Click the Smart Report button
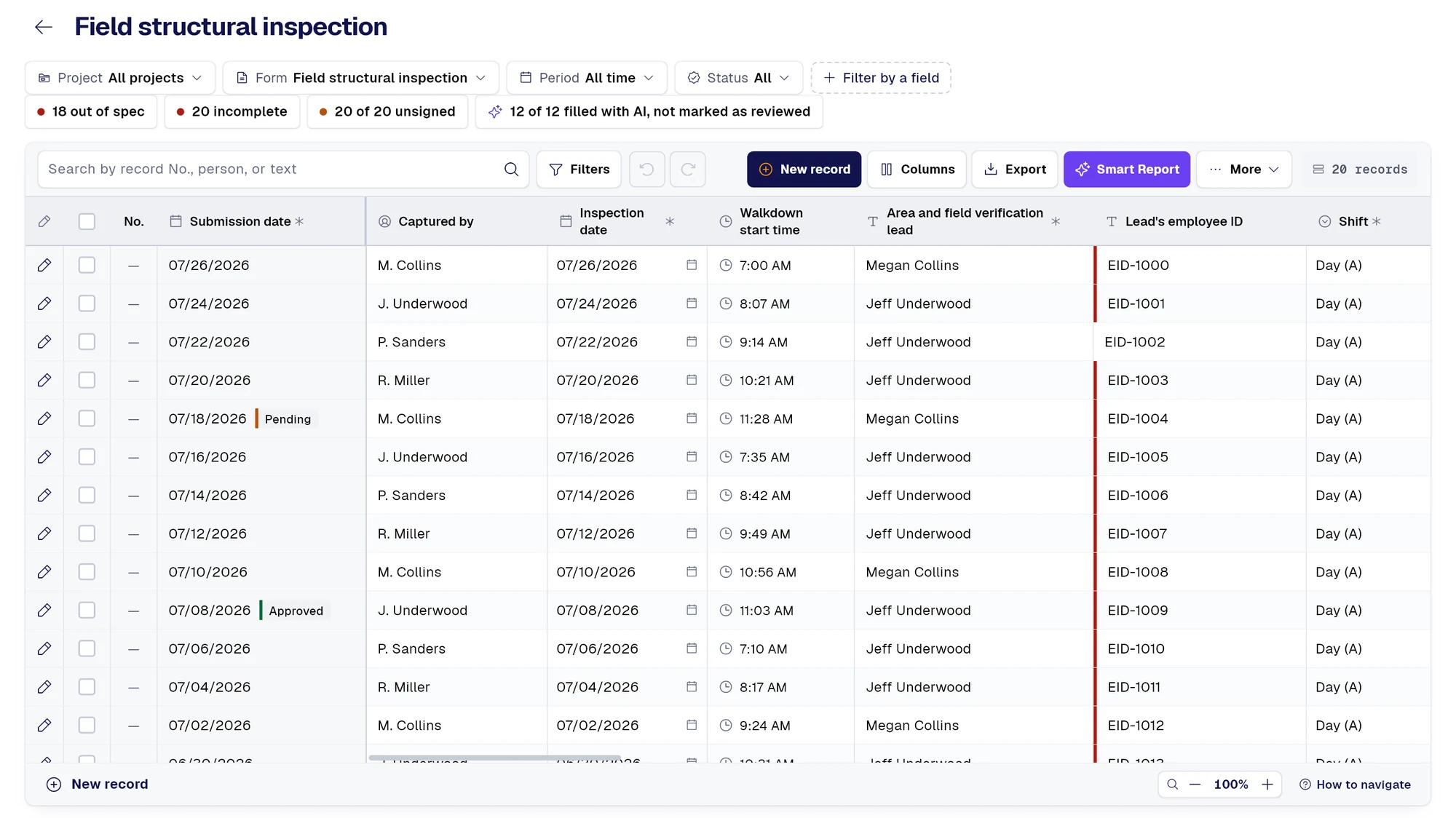1456x818 pixels. pos(1126,170)
